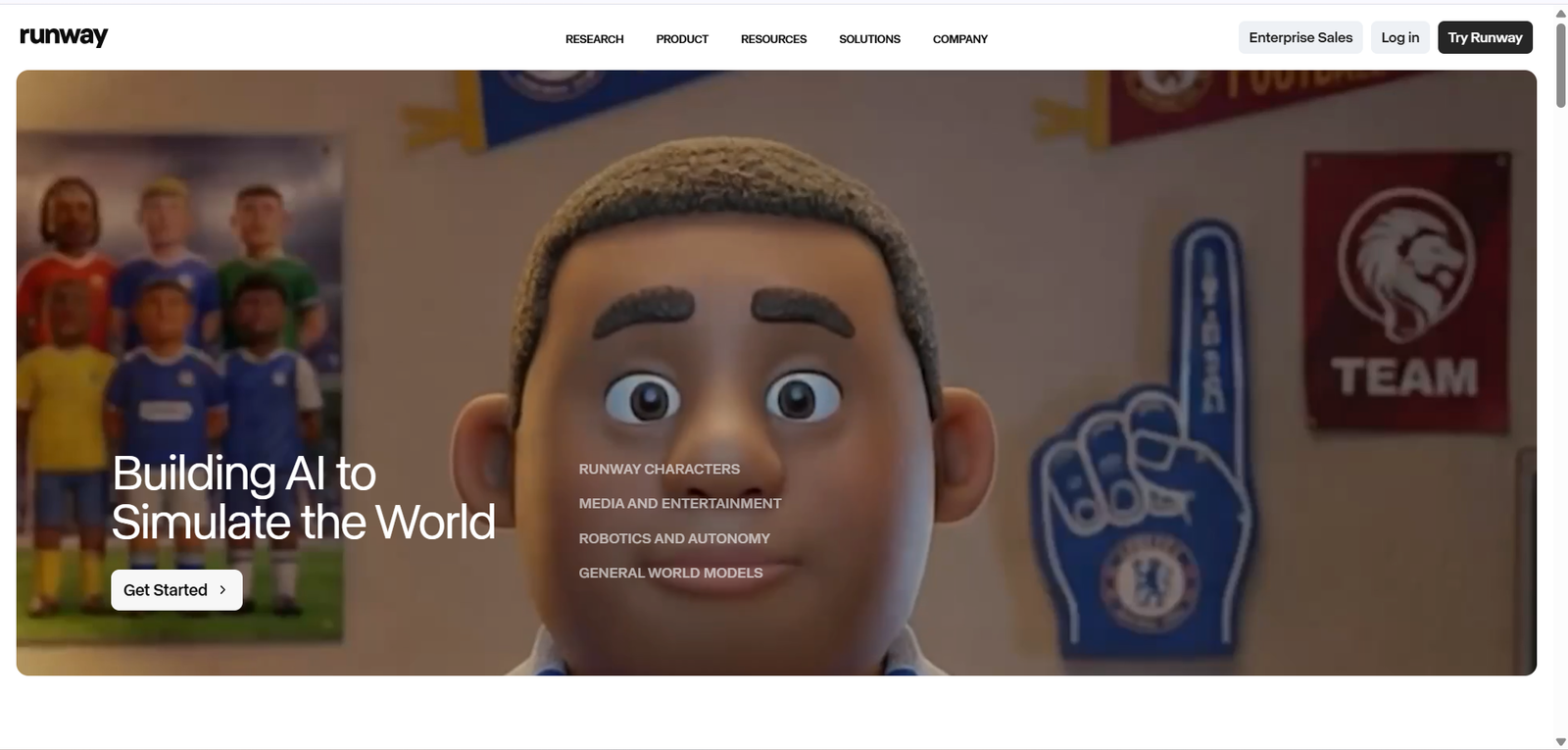
Task: Select the Robotics and Autonomy link
Action: [674, 538]
